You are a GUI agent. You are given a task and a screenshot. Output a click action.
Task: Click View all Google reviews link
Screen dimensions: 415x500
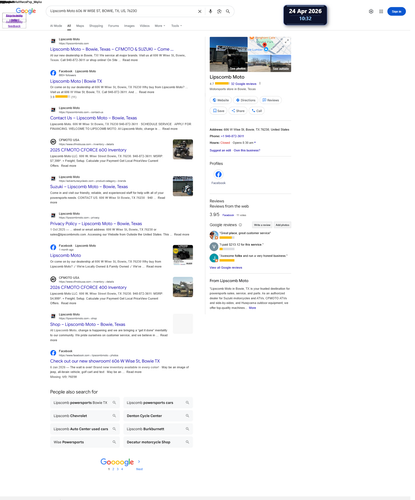(x=226, y=268)
